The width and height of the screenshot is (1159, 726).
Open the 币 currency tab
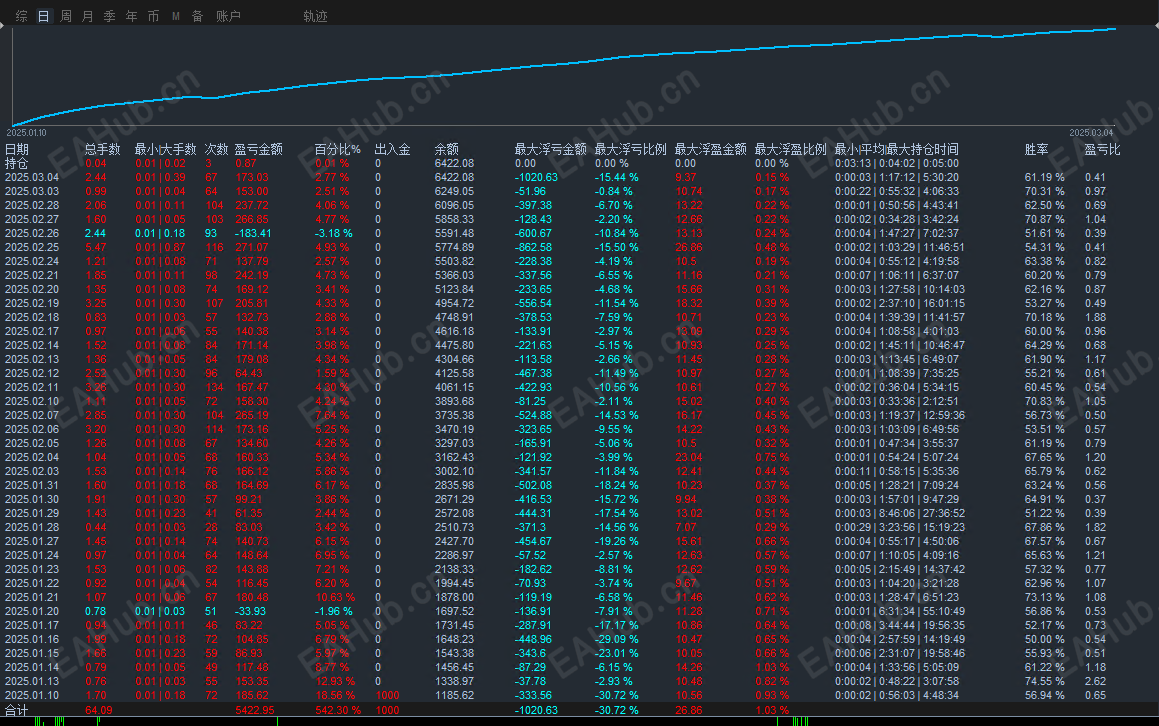point(154,16)
